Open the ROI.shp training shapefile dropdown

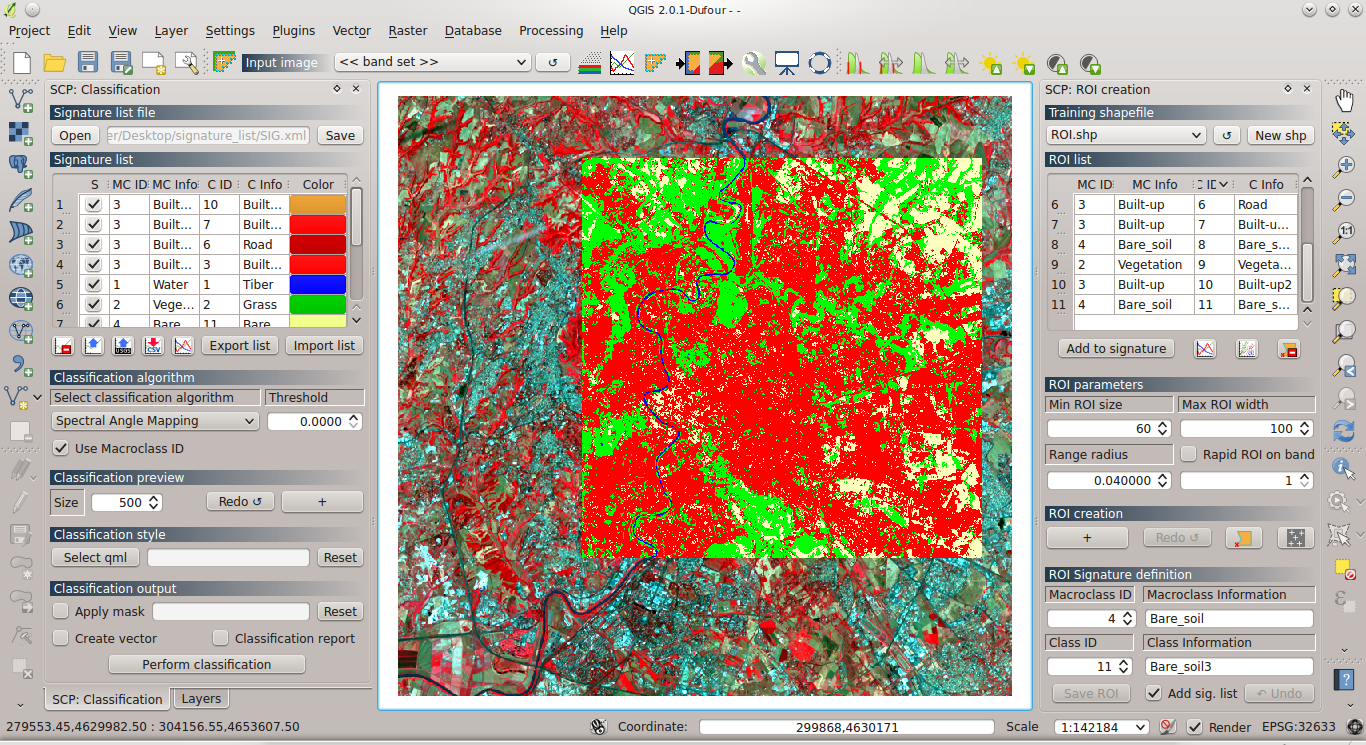[x=1125, y=134]
